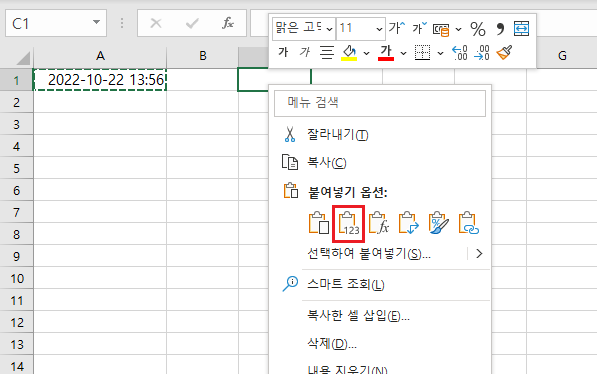Open the fill color dropdown arrow

click(x=367, y=53)
